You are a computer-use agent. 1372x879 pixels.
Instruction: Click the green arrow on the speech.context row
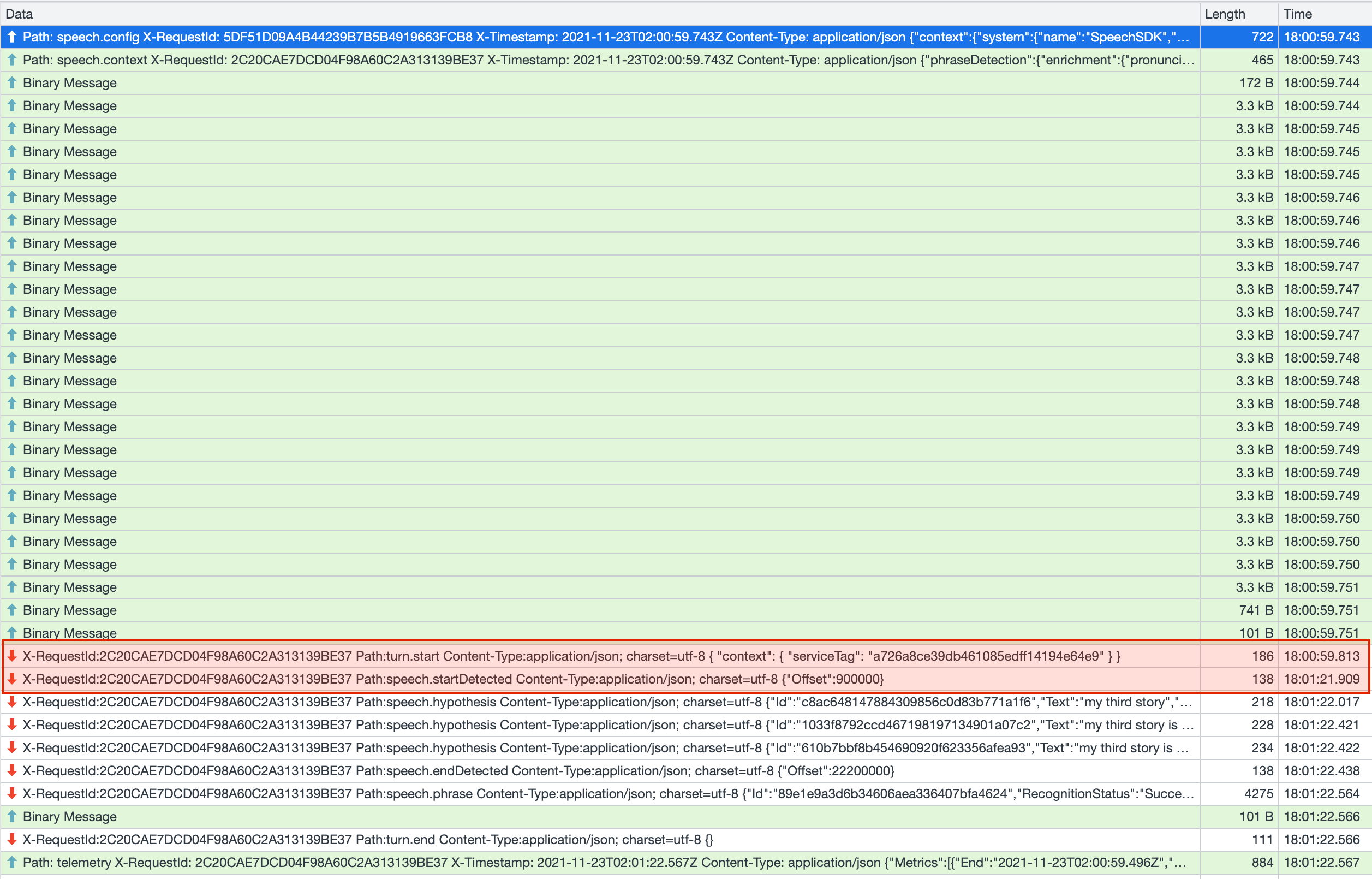[12, 60]
